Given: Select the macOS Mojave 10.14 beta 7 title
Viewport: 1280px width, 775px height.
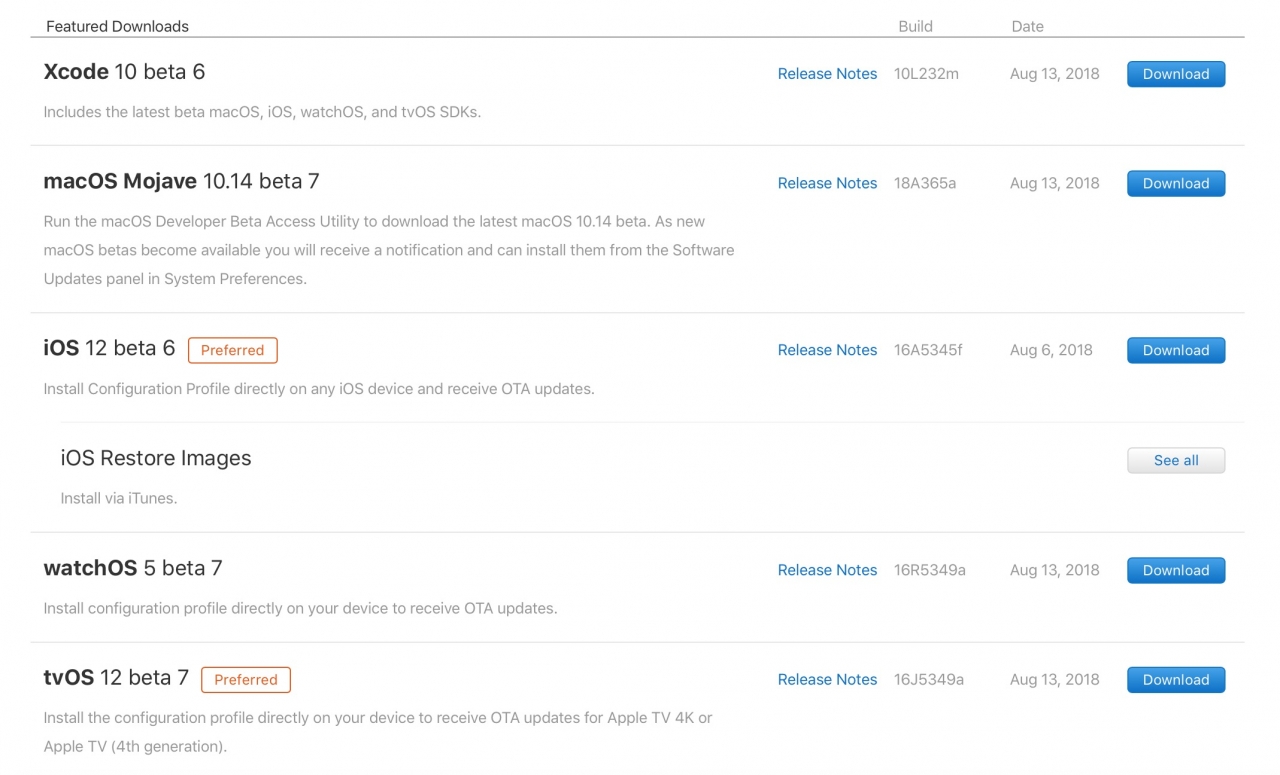Looking at the screenshot, I should click(x=181, y=181).
